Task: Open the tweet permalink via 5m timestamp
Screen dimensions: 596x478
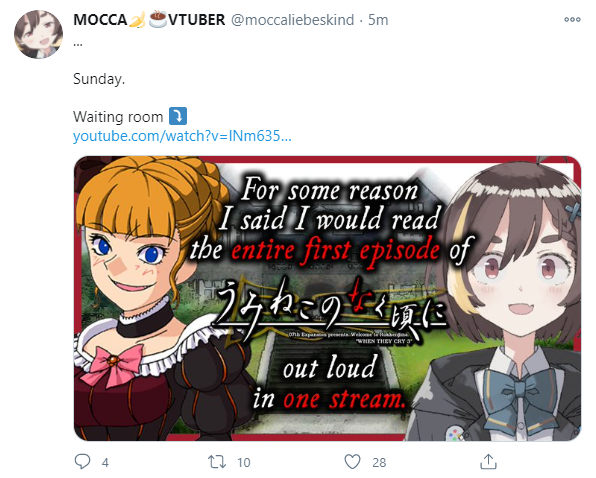Action: click(378, 20)
